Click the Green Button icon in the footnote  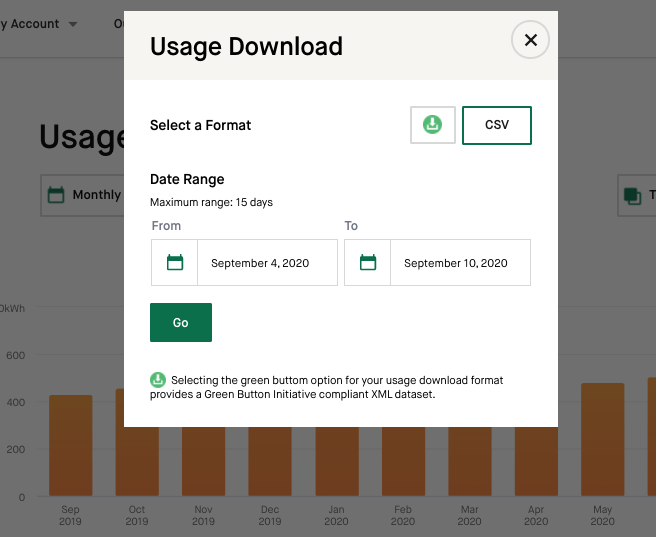coord(158,380)
